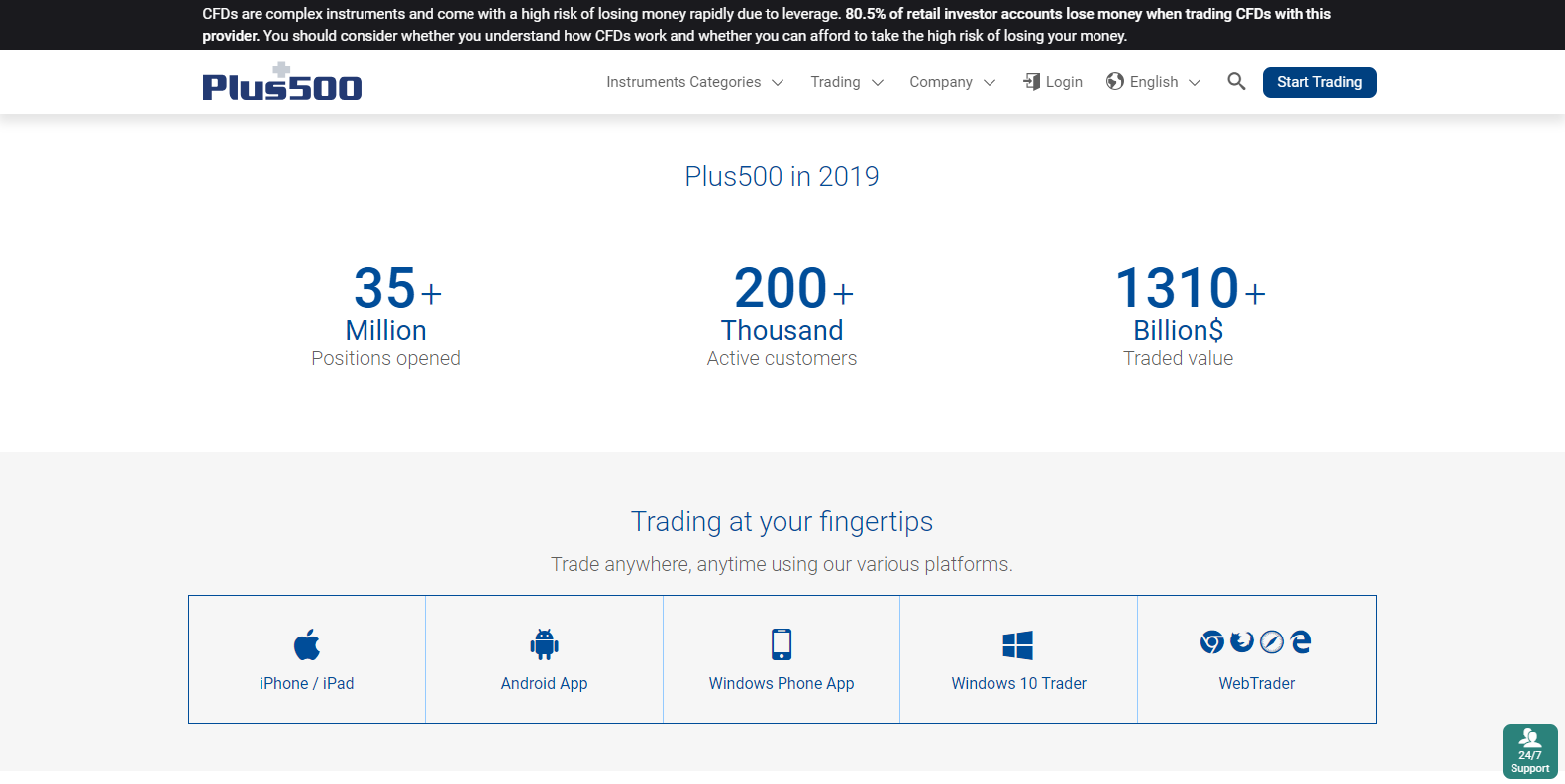
Task: Select the Windows 10 Trader link
Action: point(1018,683)
